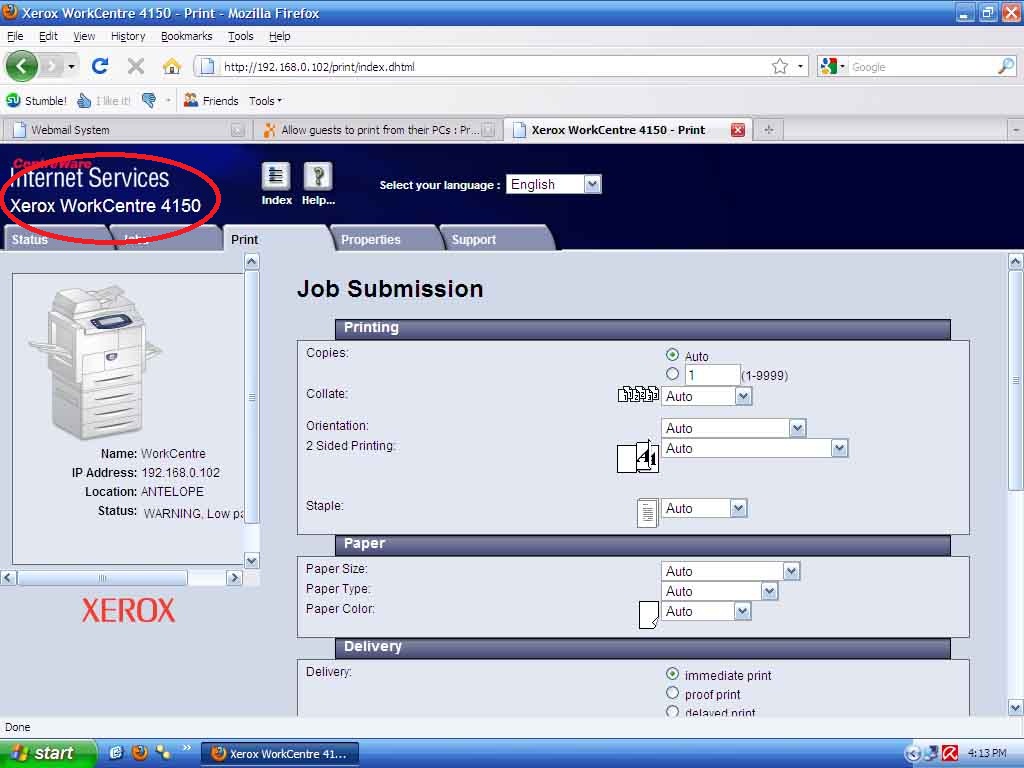This screenshot has height=768, width=1024.
Task: Open the back history dropdown arrow
Action: point(71,66)
